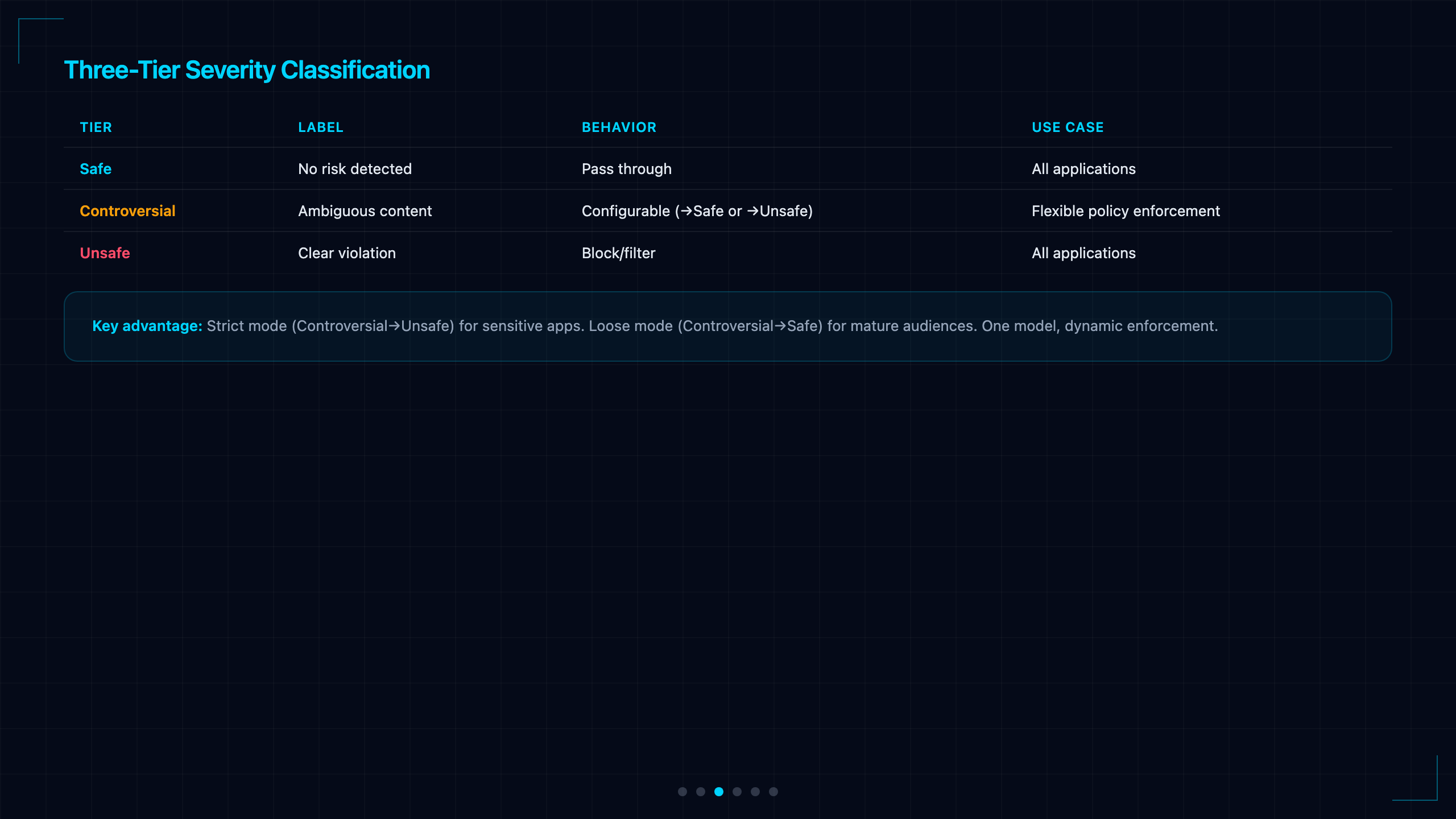This screenshot has width=1456, height=819.
Task: Jump to the fourth slide dot
Action: click(737, 792)
